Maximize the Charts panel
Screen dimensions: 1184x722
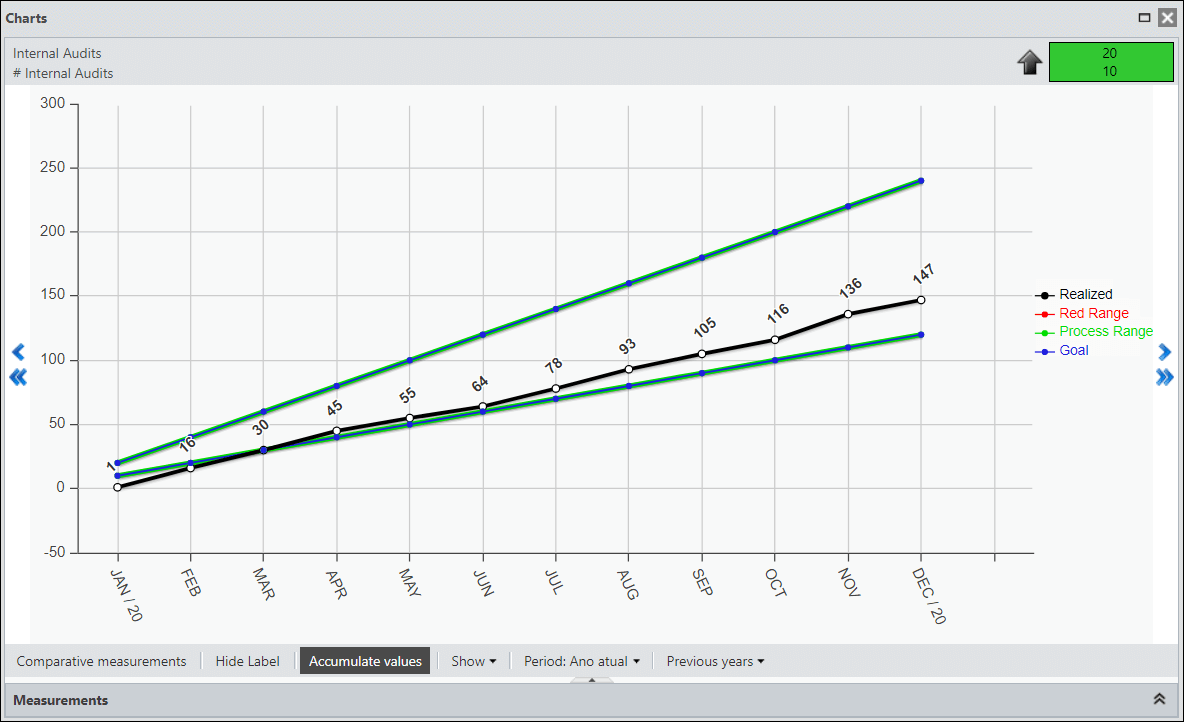pos(1145,17)
